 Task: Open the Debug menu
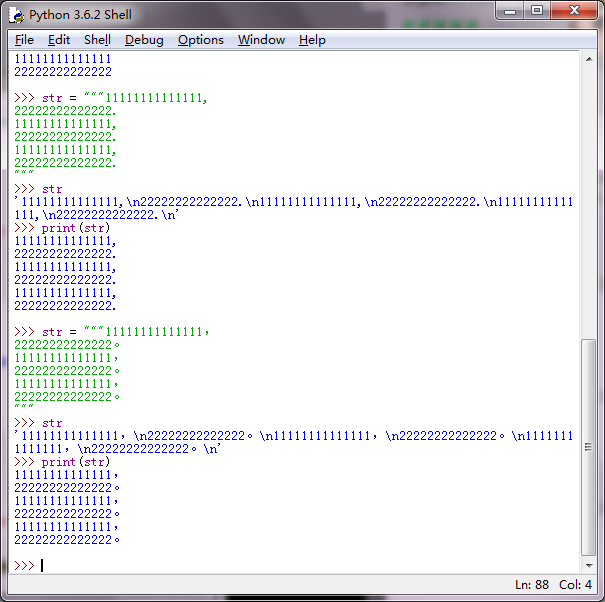click(144, 40)
